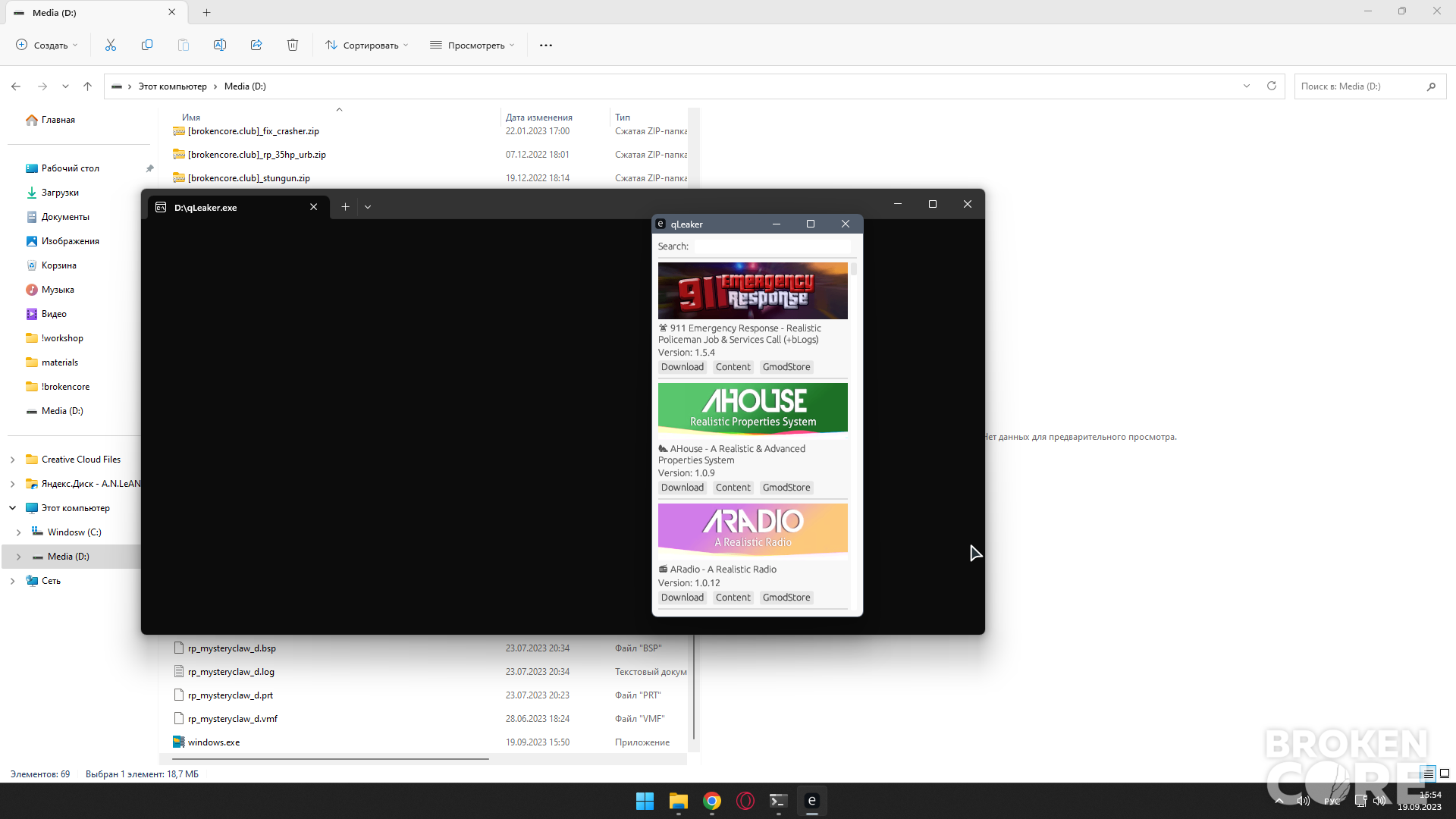Click the Share icon in Explorer toolbar
Image resolution: width=1456 pixels, height=819 pixels.
tap(256, 45)
